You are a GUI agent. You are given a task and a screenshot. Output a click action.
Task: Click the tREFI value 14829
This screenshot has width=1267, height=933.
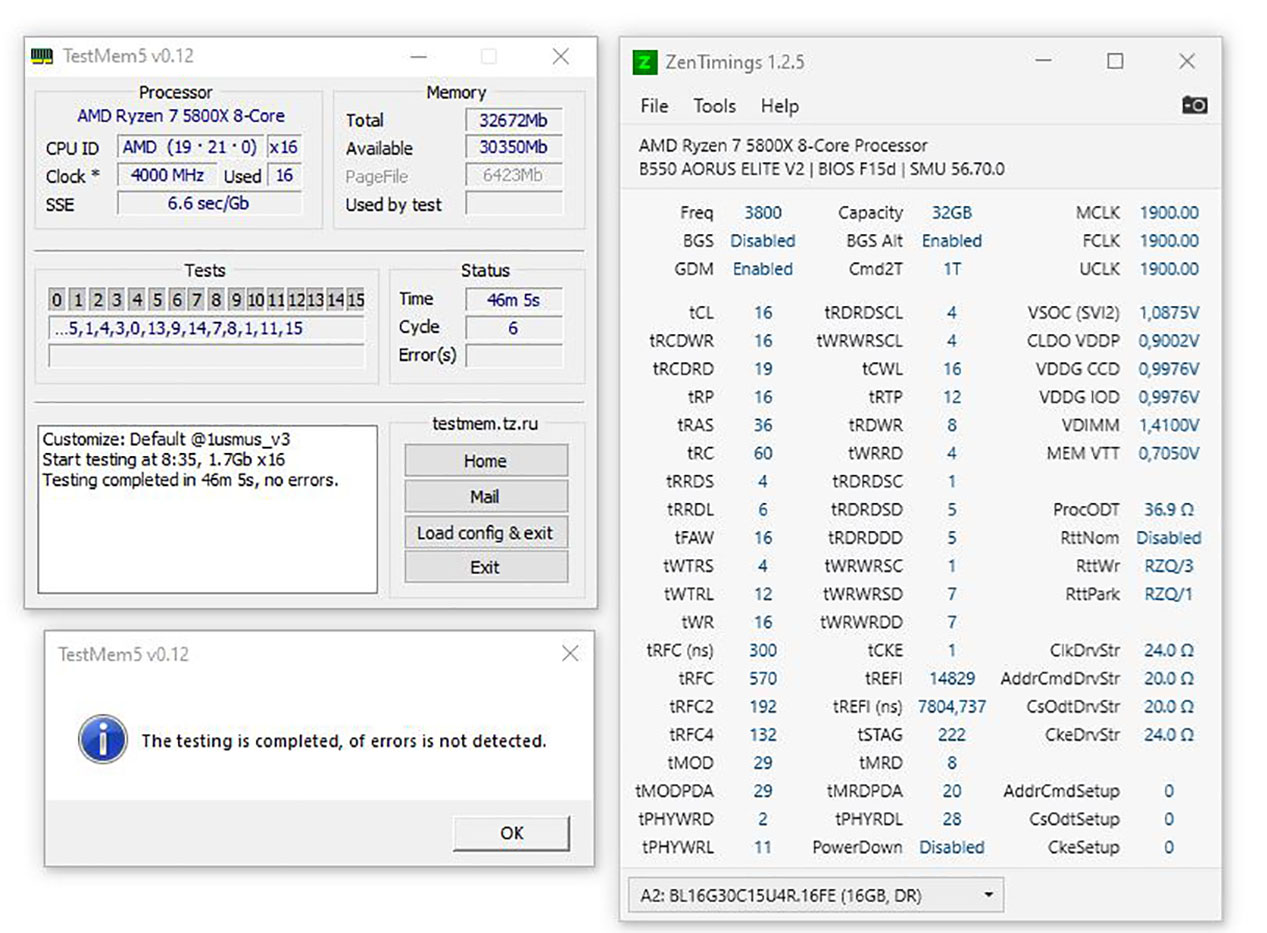click(951, 678)
